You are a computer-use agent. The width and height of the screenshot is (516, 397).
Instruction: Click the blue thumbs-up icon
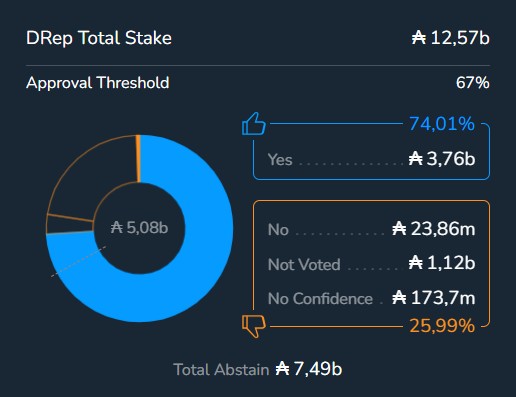(254, 124)
